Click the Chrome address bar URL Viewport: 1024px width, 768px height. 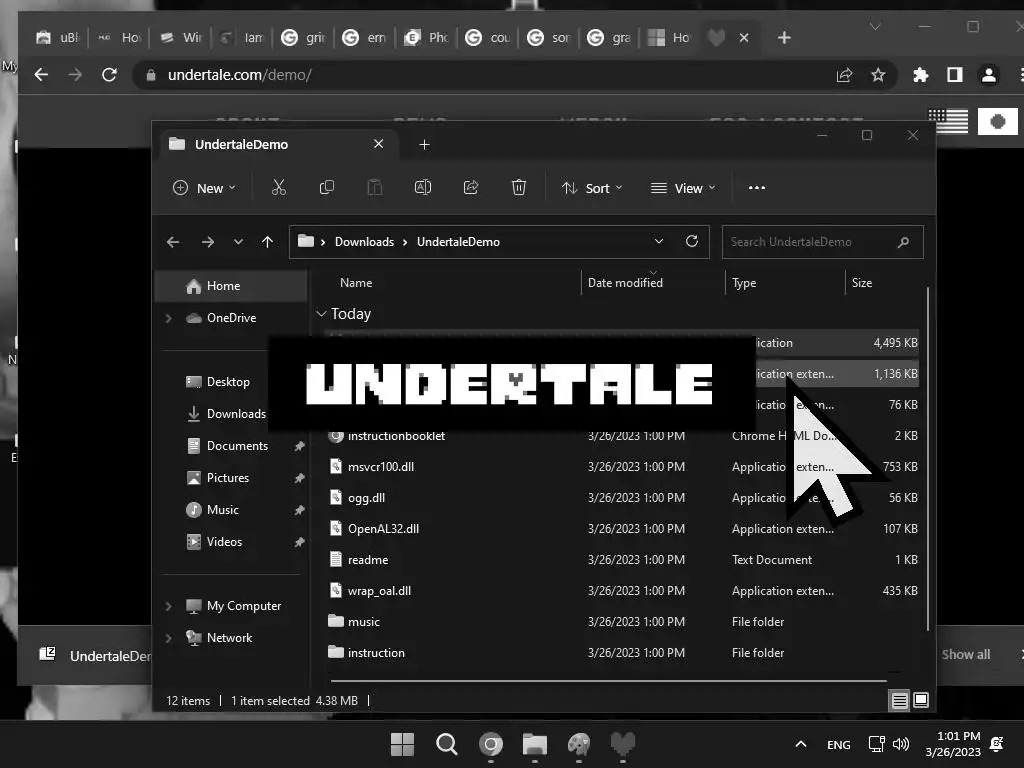coord(239,75)
